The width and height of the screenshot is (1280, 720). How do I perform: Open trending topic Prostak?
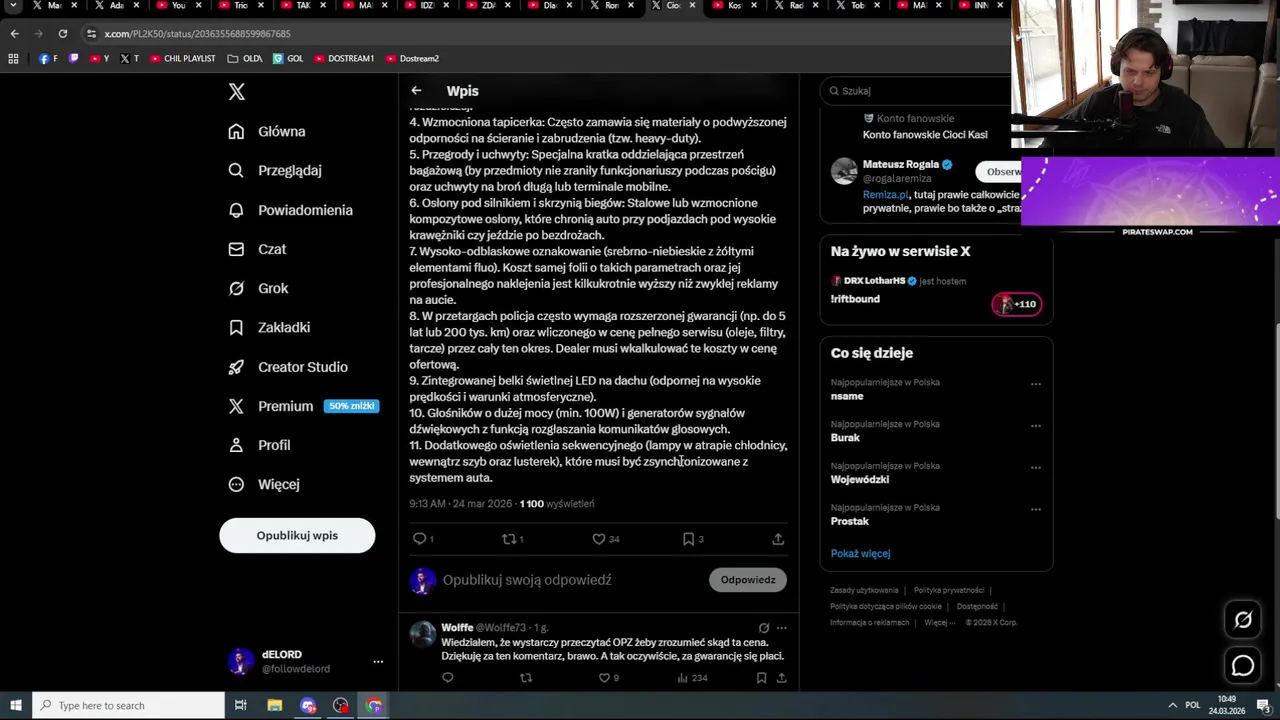pos(850,522)
